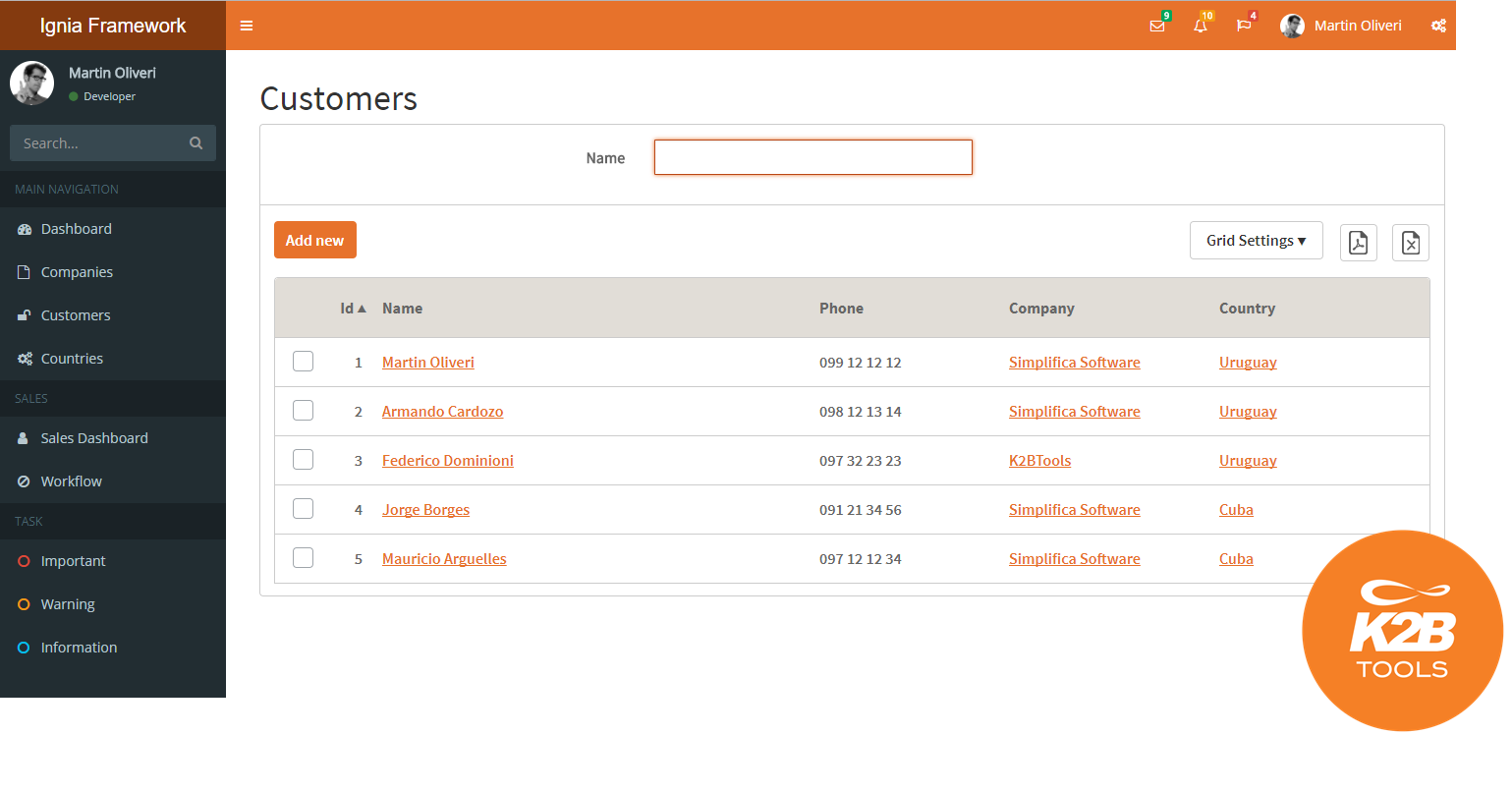The image size is (1512, 792).
Task: Check the box for Martin Oliveri row
Action: [303, 362]
